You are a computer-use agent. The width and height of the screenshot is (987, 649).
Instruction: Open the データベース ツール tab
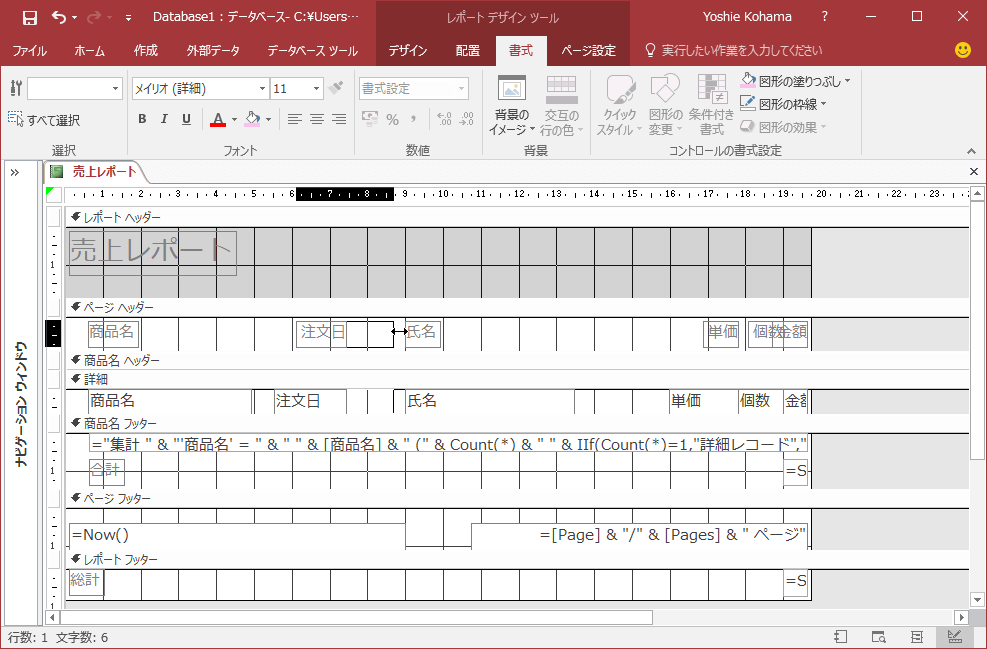312,51
